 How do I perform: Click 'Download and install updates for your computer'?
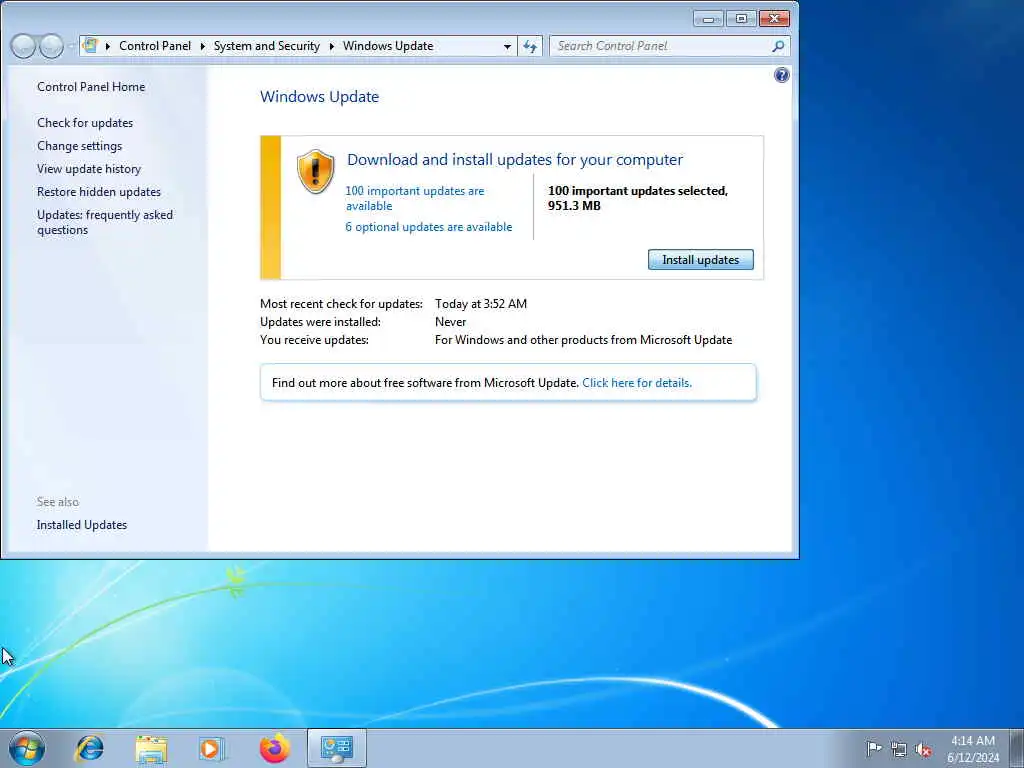tap(515, 159)
